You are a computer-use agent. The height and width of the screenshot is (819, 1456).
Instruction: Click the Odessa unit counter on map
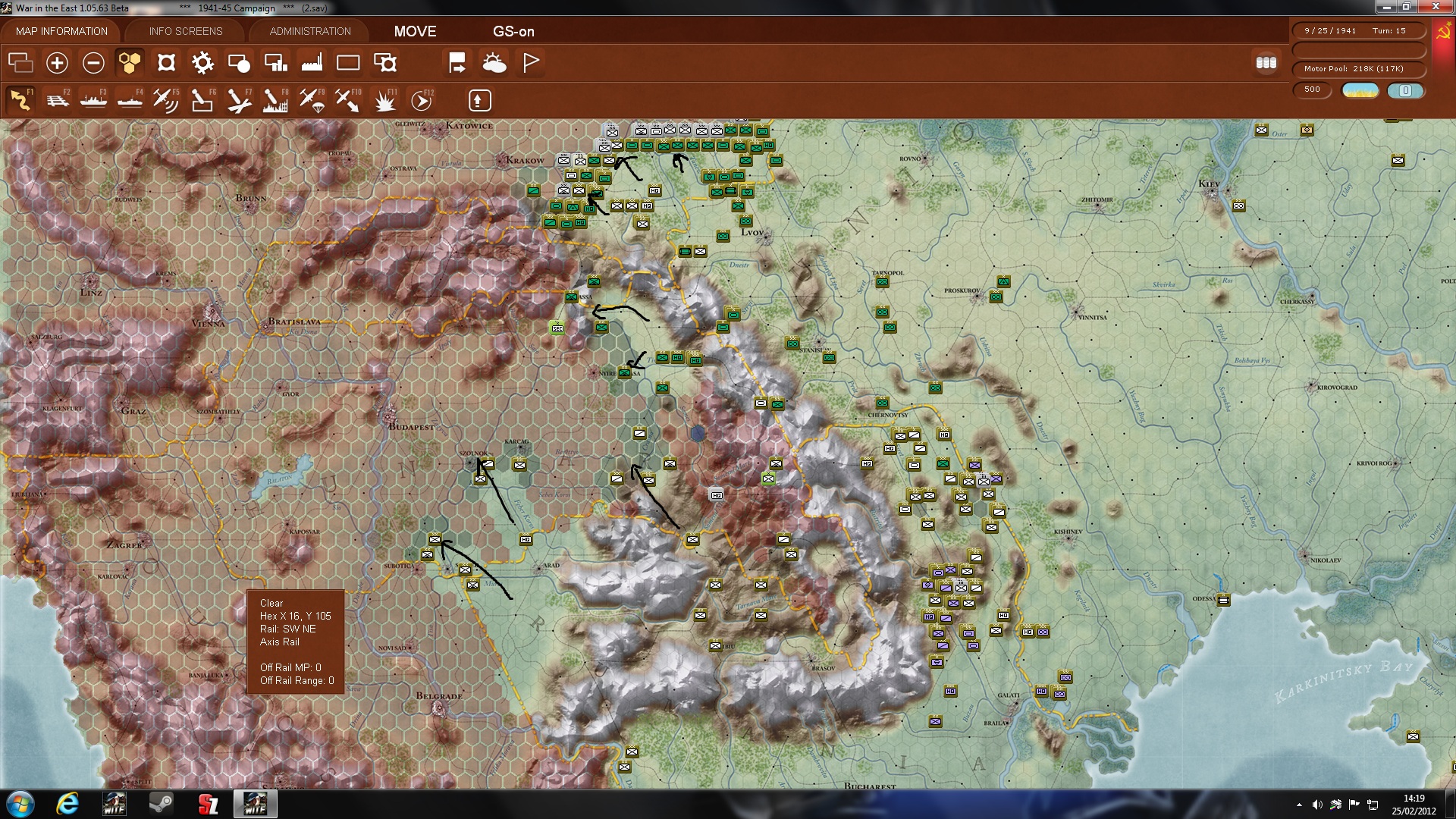coord(1223,600)
